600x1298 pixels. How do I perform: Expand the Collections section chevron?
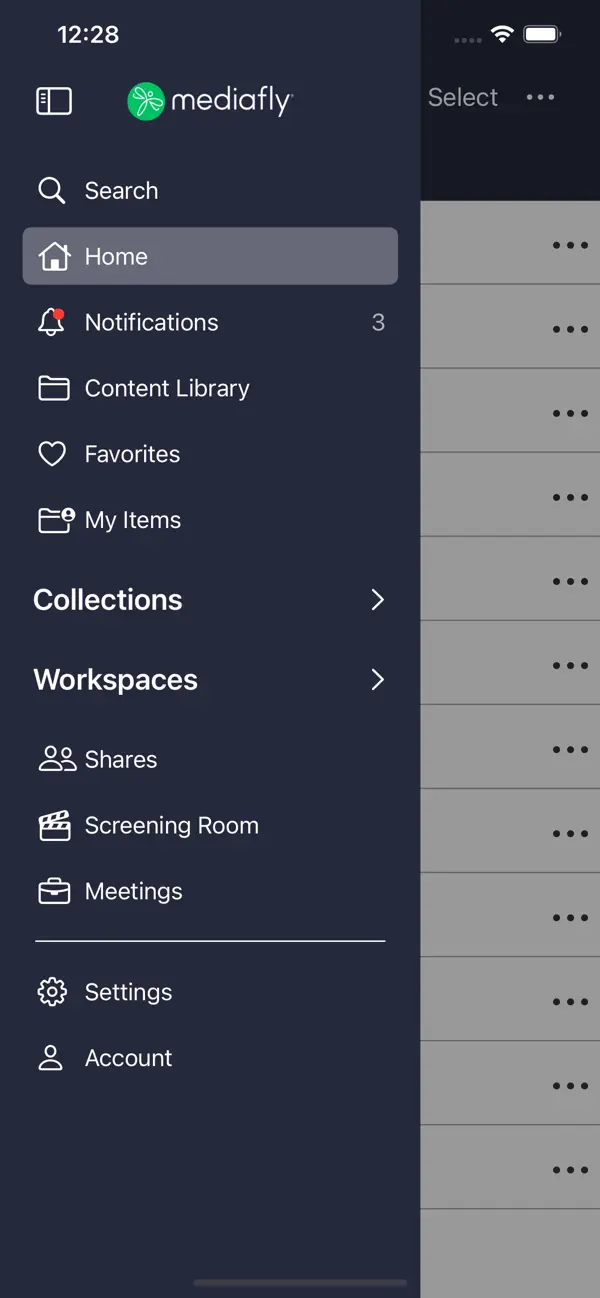tap(377, 599)
